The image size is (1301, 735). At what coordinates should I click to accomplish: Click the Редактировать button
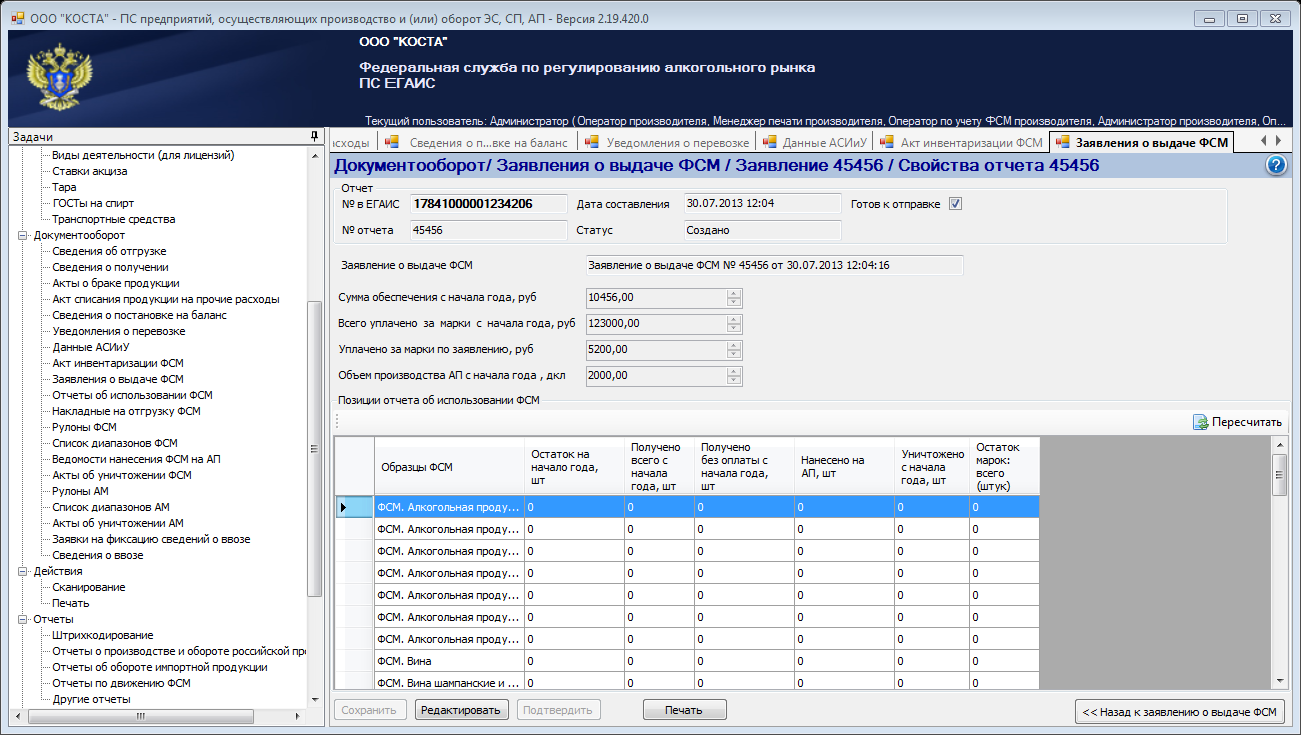(x=462, y=710)
